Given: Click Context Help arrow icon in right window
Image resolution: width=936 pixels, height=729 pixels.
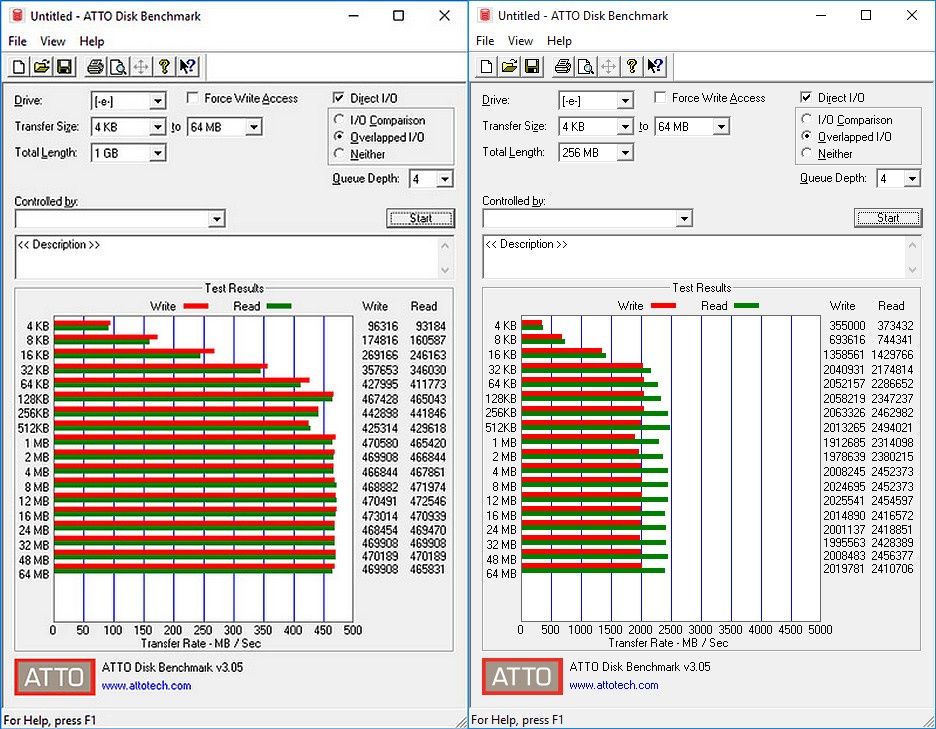Looking at the screenshot, I should pyautogui.click(x=655, y=66).
